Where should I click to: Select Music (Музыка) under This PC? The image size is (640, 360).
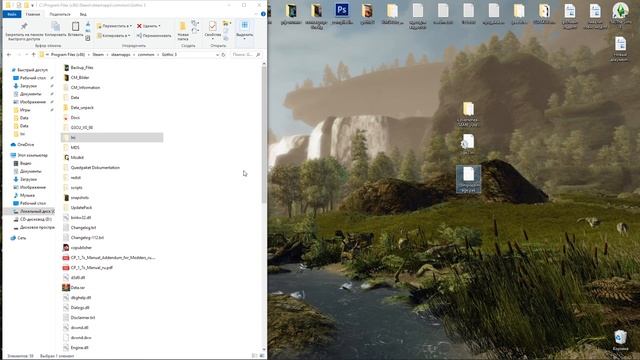click(24, 196)
